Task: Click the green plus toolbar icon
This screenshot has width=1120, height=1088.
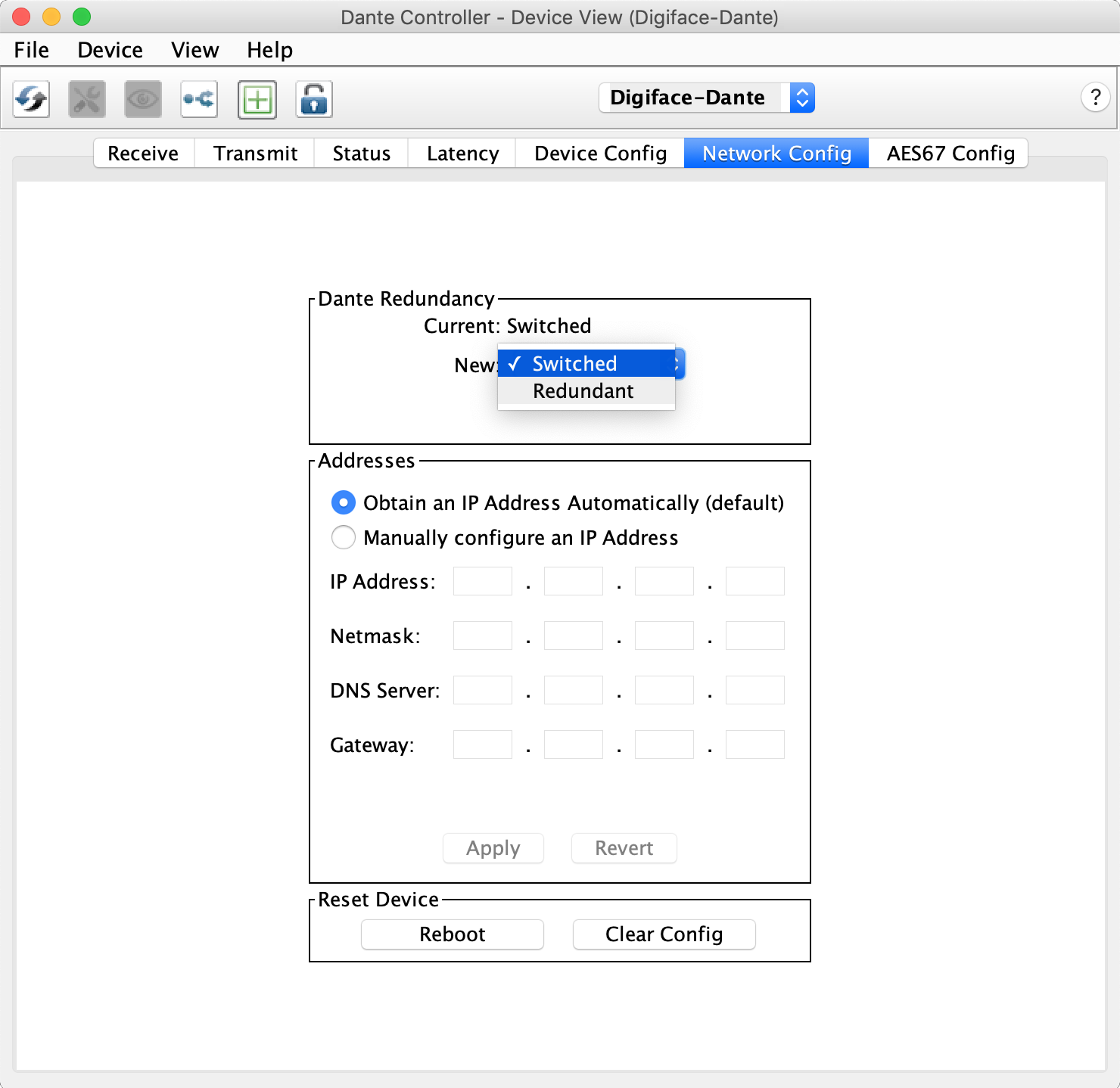Action: (x=257, y=99)
